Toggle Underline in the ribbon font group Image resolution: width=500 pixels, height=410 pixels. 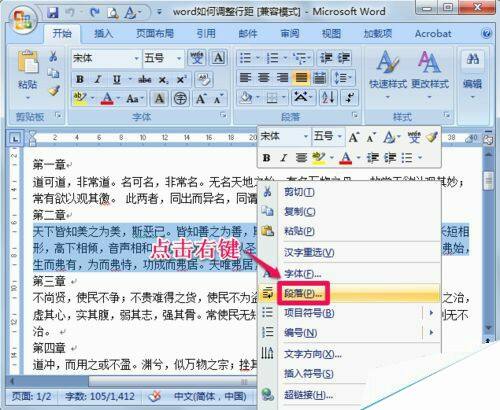click(x=117, y=80)
